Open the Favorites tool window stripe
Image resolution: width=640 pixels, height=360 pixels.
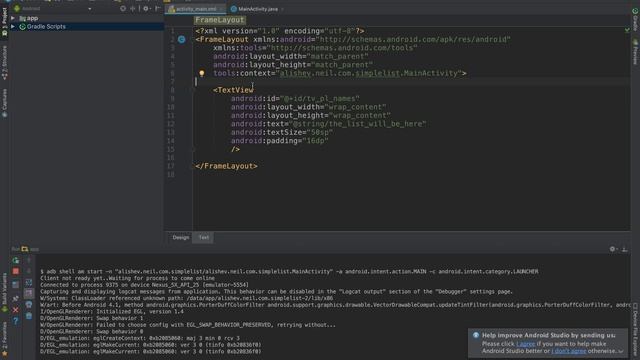[x=4, y=340]
